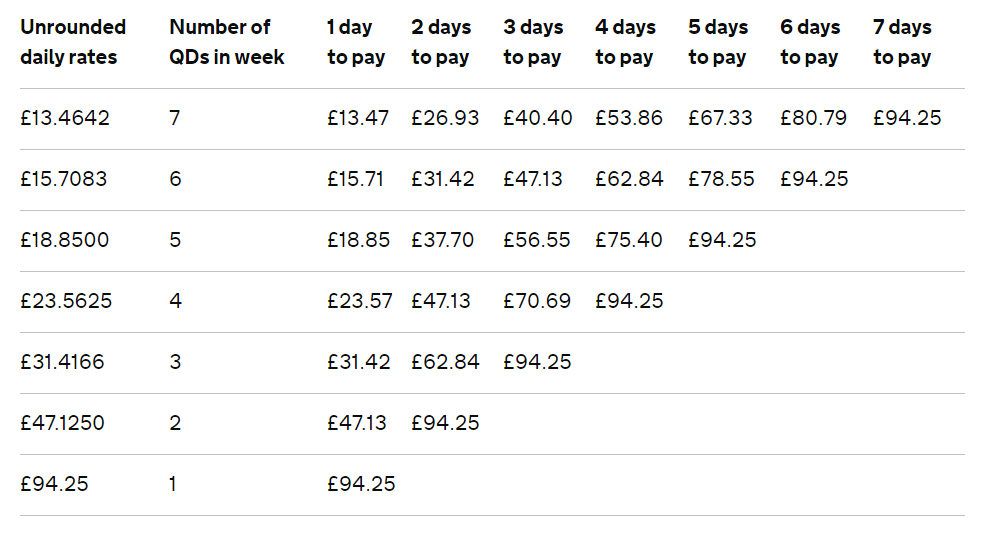The height and width of the screenshot is (540, 998).
Task: Click the £75.40 cell in five-QD row
Action: pos(629,240)
